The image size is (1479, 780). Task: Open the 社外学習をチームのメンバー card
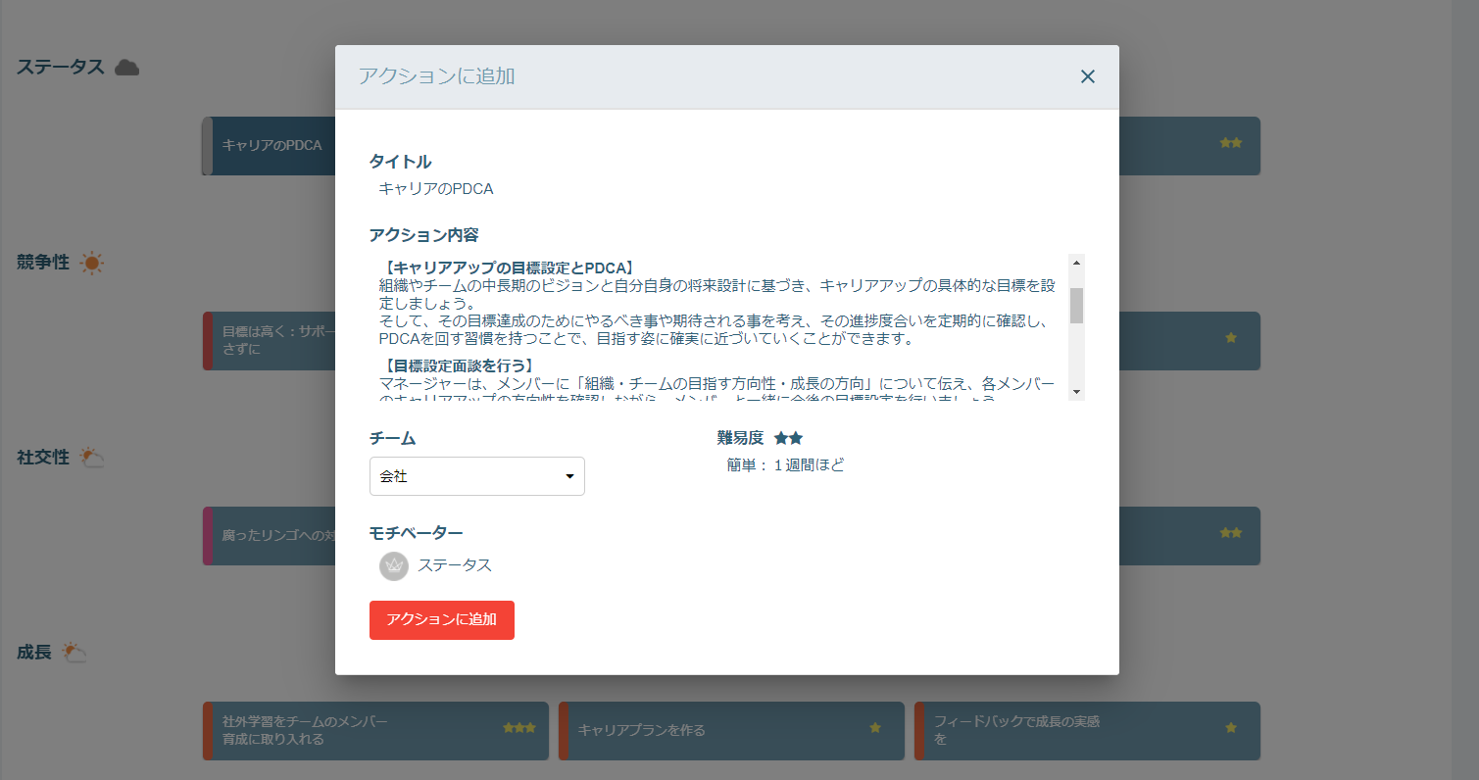click(x=375, y=731)
